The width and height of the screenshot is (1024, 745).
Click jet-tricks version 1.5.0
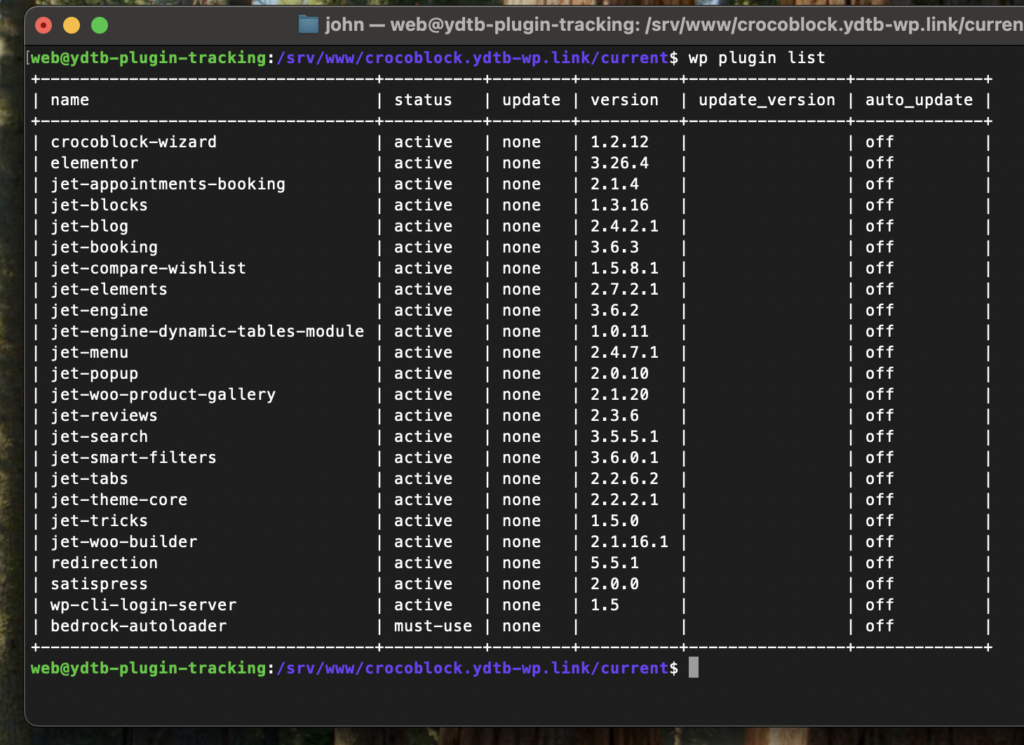615,520
